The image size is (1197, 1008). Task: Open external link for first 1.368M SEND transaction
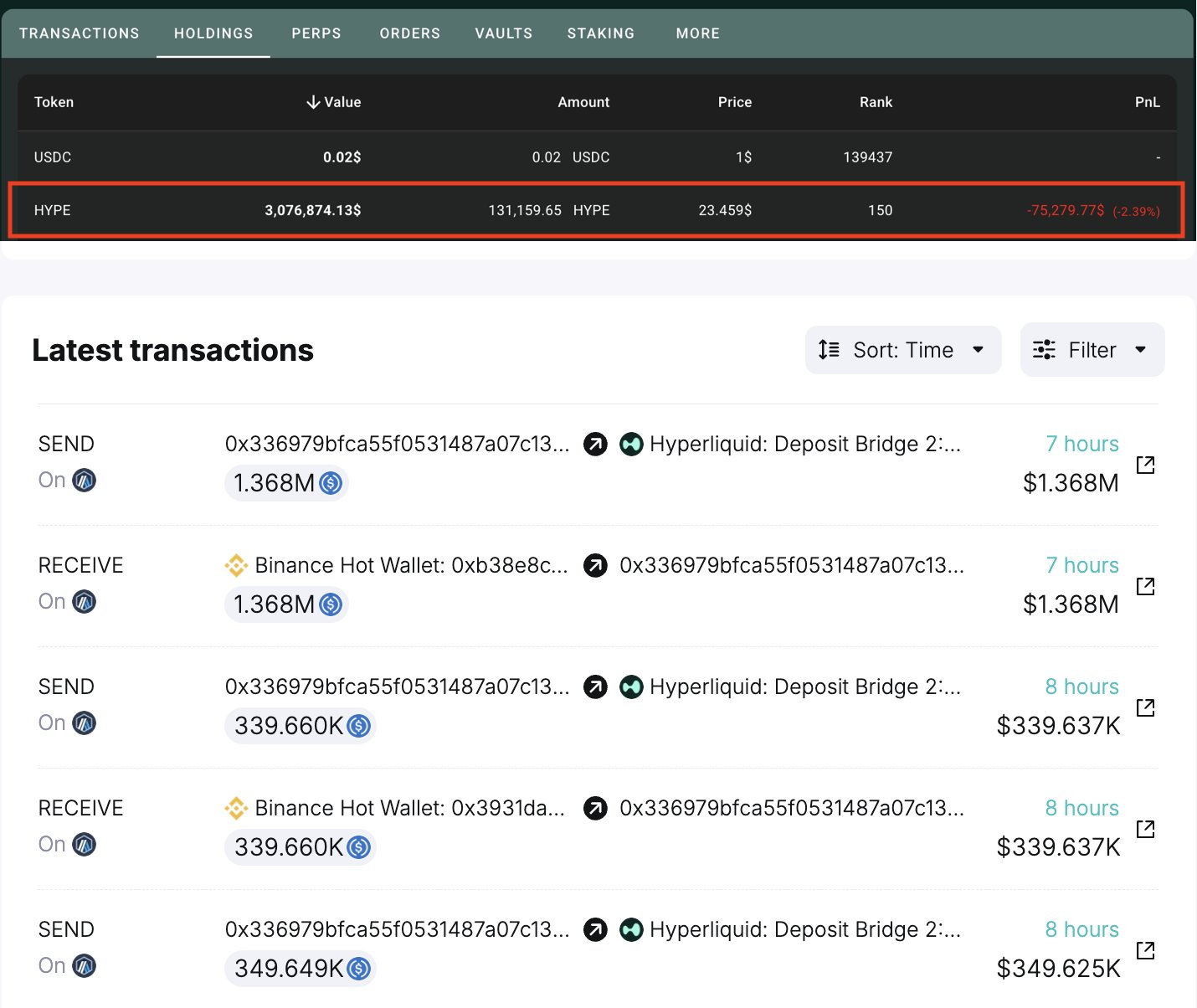[1145, 465]
